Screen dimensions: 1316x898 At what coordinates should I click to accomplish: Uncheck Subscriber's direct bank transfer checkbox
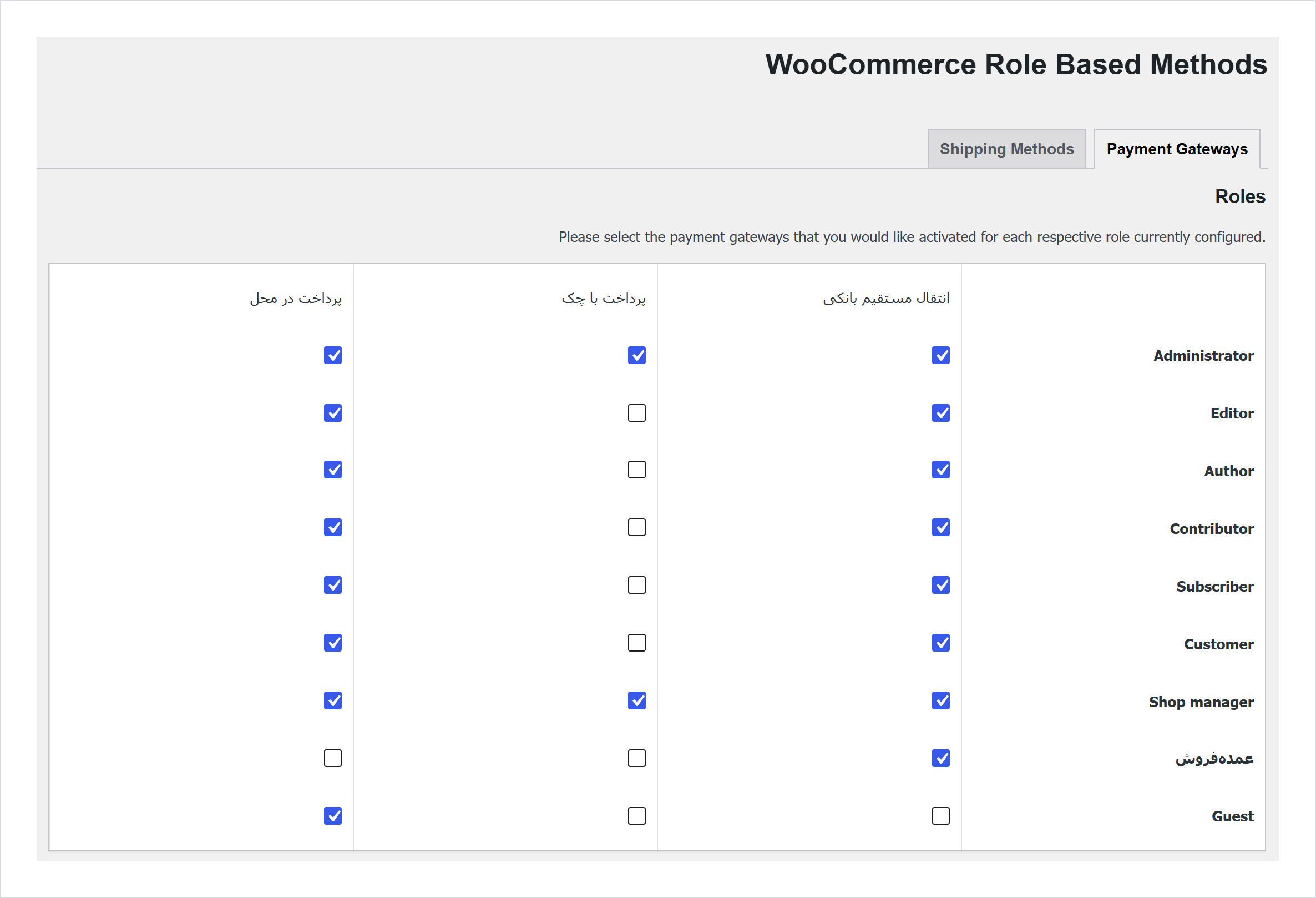coord(940,586)
